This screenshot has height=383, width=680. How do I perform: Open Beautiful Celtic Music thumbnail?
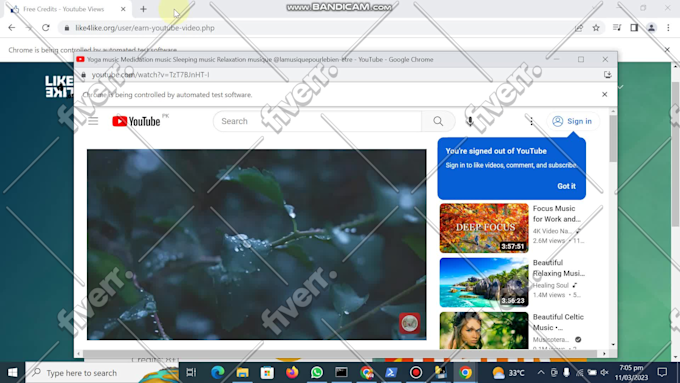click(484, 331)
